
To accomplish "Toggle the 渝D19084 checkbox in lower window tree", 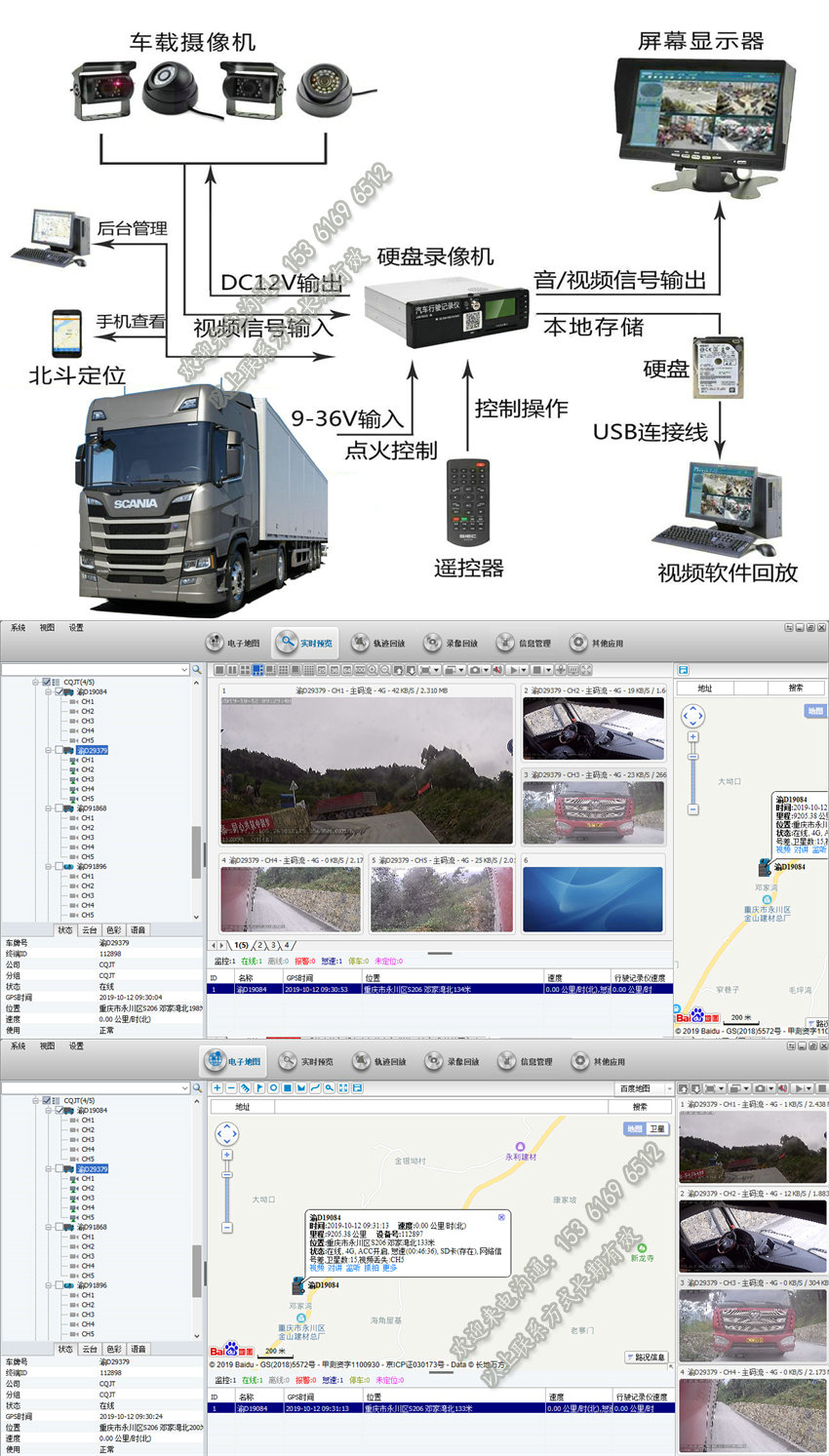I will coord(59,1110).
